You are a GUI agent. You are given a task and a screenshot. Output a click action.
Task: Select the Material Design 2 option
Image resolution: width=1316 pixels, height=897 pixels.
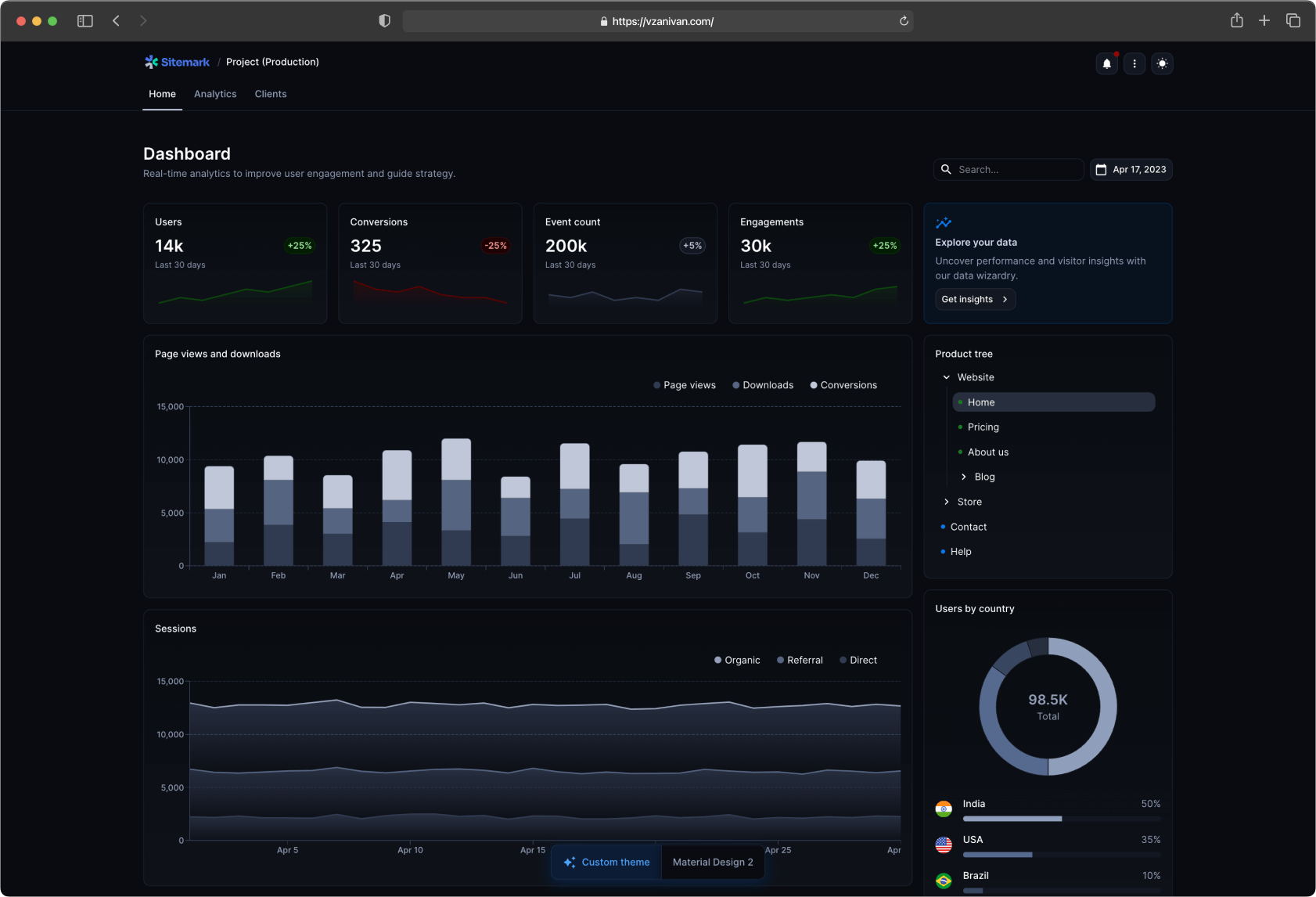[713, 862]
